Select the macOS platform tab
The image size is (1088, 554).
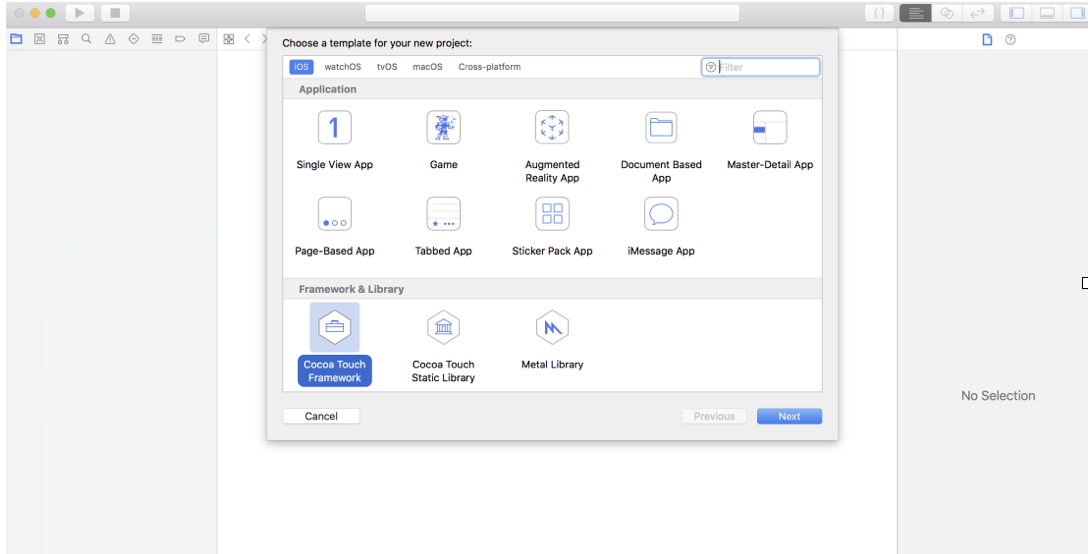(x=427, y=67)
